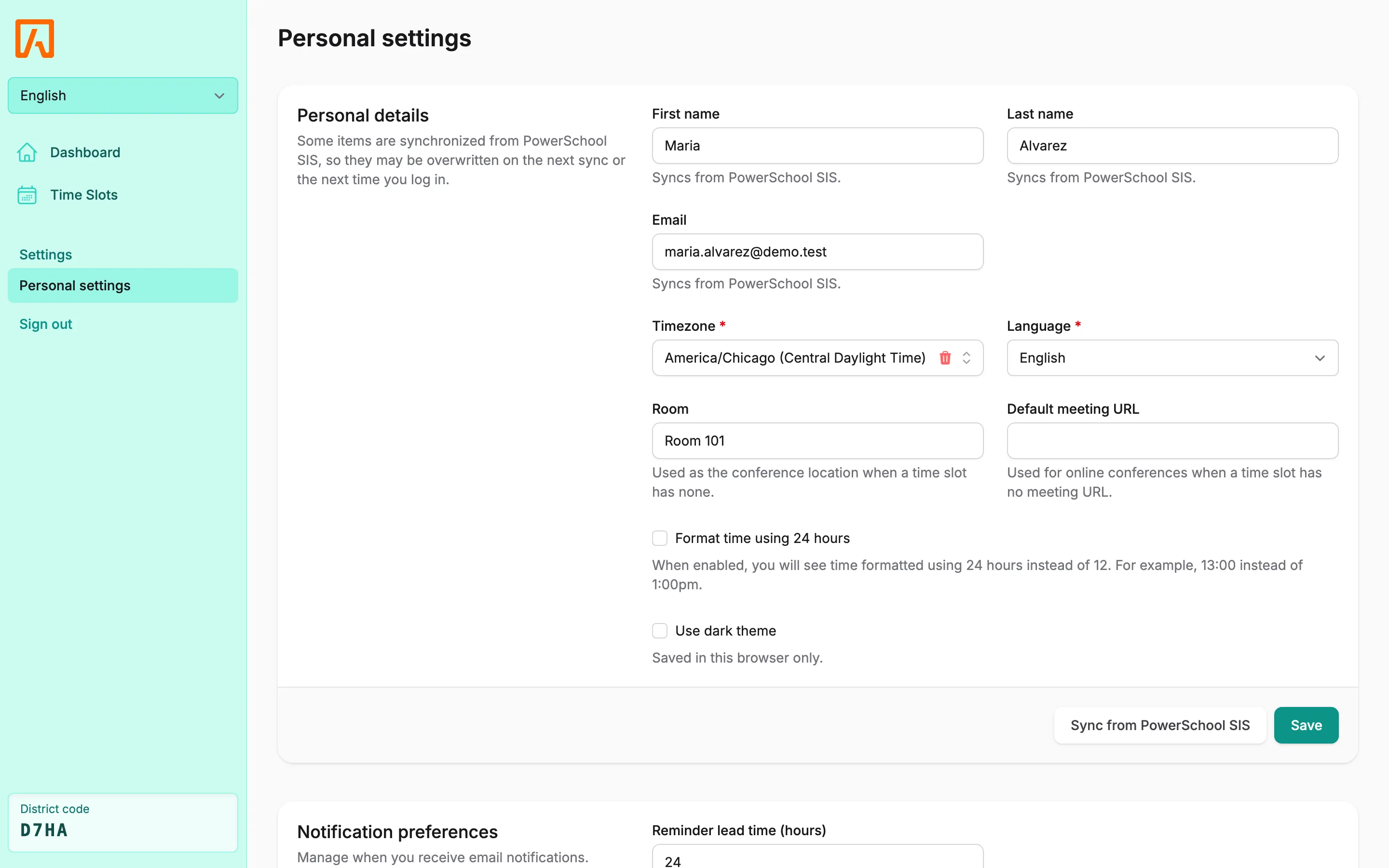Clear timezone with the red trash icon
This screenshot has width=1389, height=868.
pyautogui.click(x=945, y=358)
